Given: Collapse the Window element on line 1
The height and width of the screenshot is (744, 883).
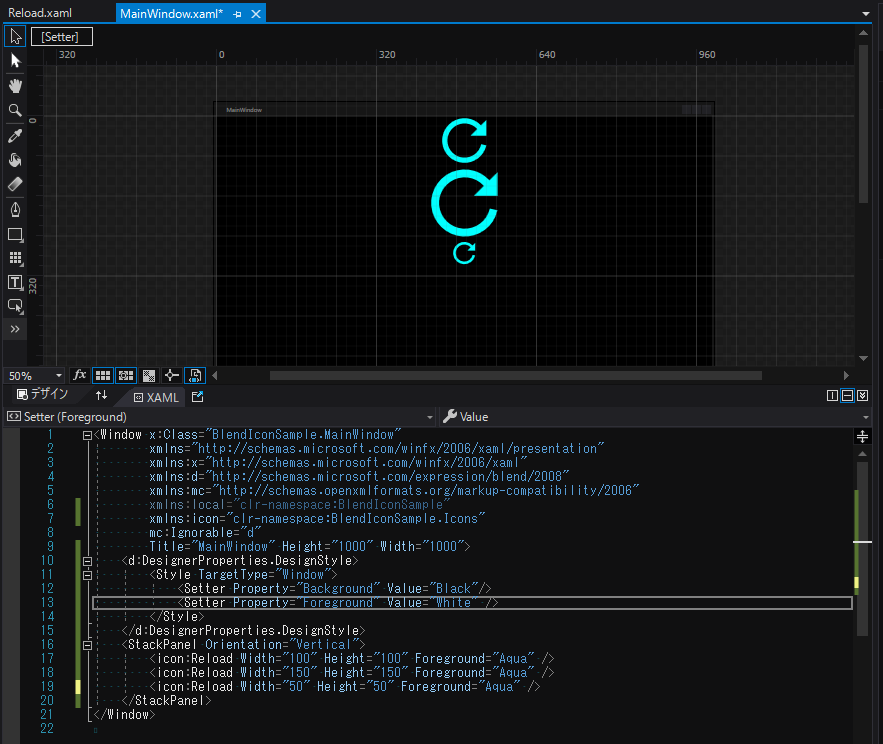Looking at the screenshot, I should coord(87,435).
